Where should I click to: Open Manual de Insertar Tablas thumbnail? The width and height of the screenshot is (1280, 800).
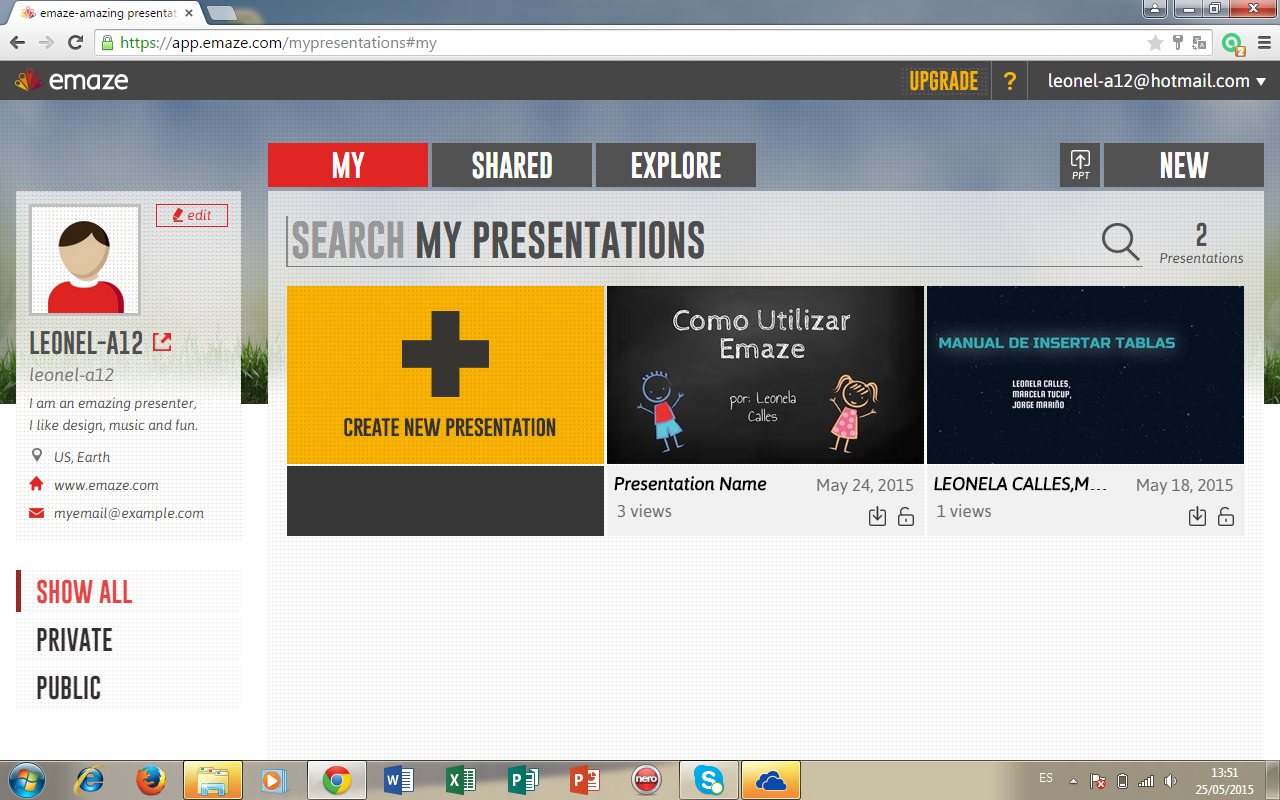tap(1085, 375)
